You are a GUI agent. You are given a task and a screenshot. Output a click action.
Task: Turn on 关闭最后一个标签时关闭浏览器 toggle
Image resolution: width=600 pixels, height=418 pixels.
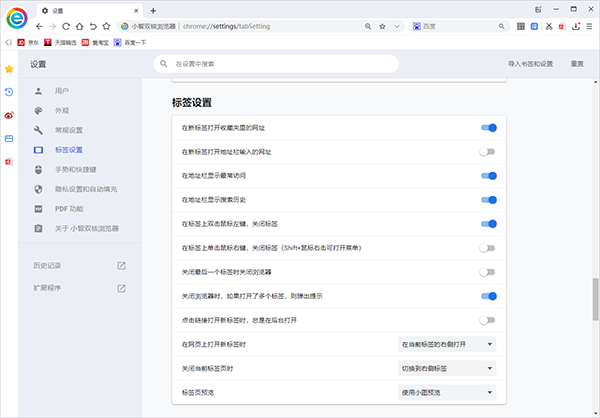[487, 272]
